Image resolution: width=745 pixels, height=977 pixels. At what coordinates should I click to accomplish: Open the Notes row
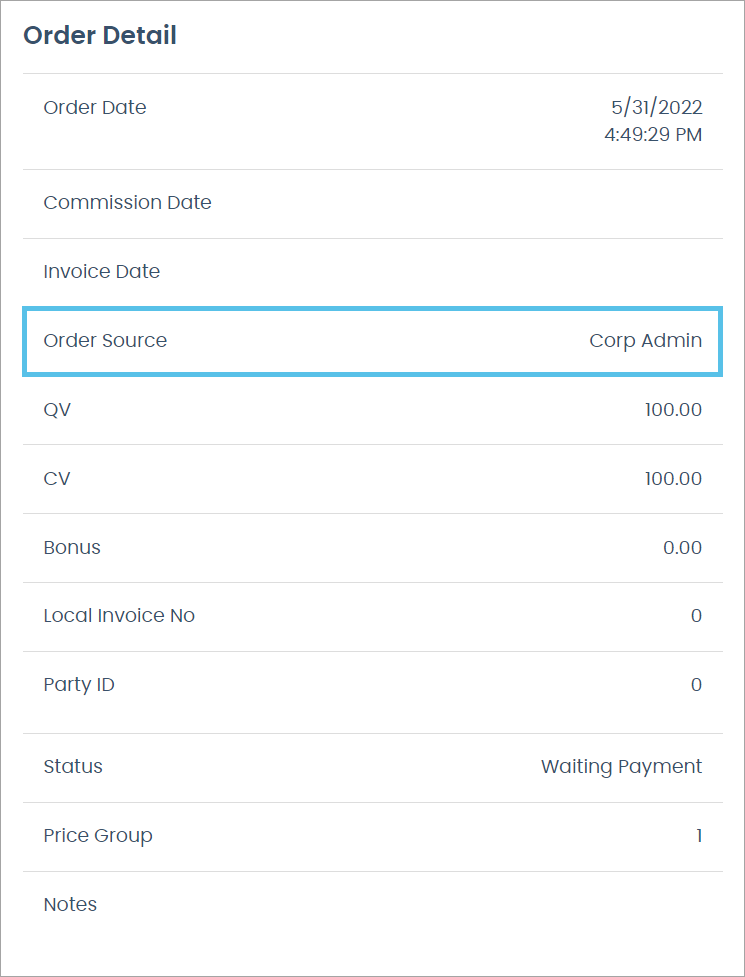pyautogui.click(x=70, y=905)
